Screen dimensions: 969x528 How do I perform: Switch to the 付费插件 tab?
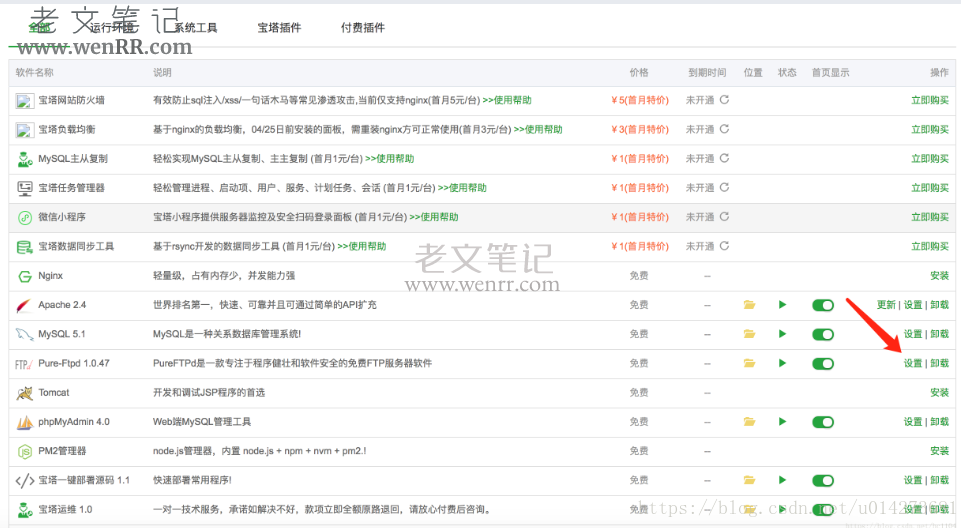[x=363, y=28]
